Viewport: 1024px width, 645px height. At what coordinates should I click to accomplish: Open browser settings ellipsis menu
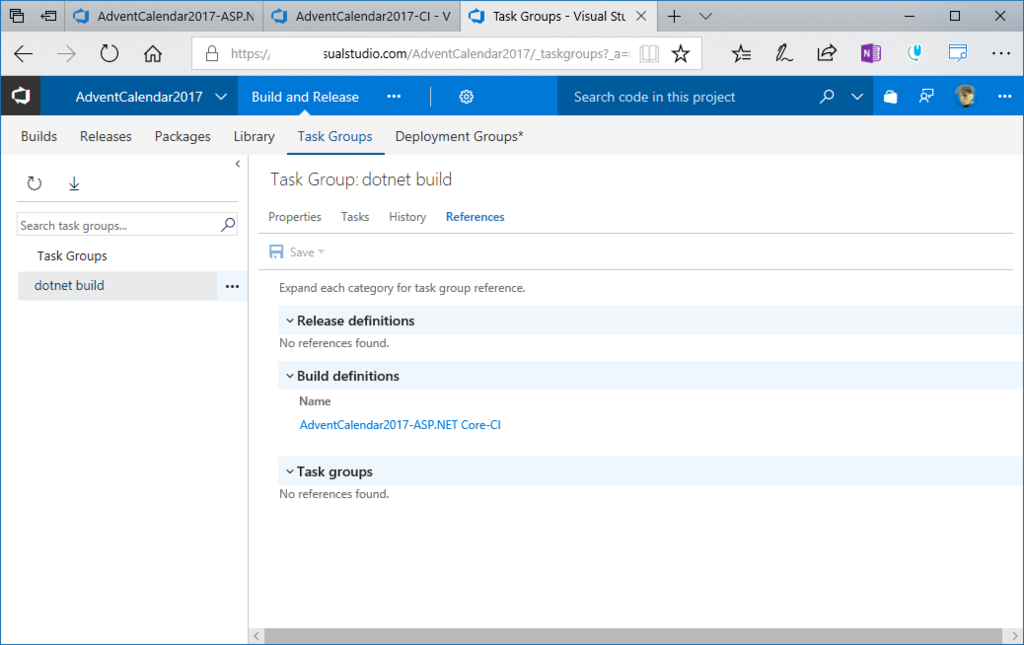pos(1000,54)
